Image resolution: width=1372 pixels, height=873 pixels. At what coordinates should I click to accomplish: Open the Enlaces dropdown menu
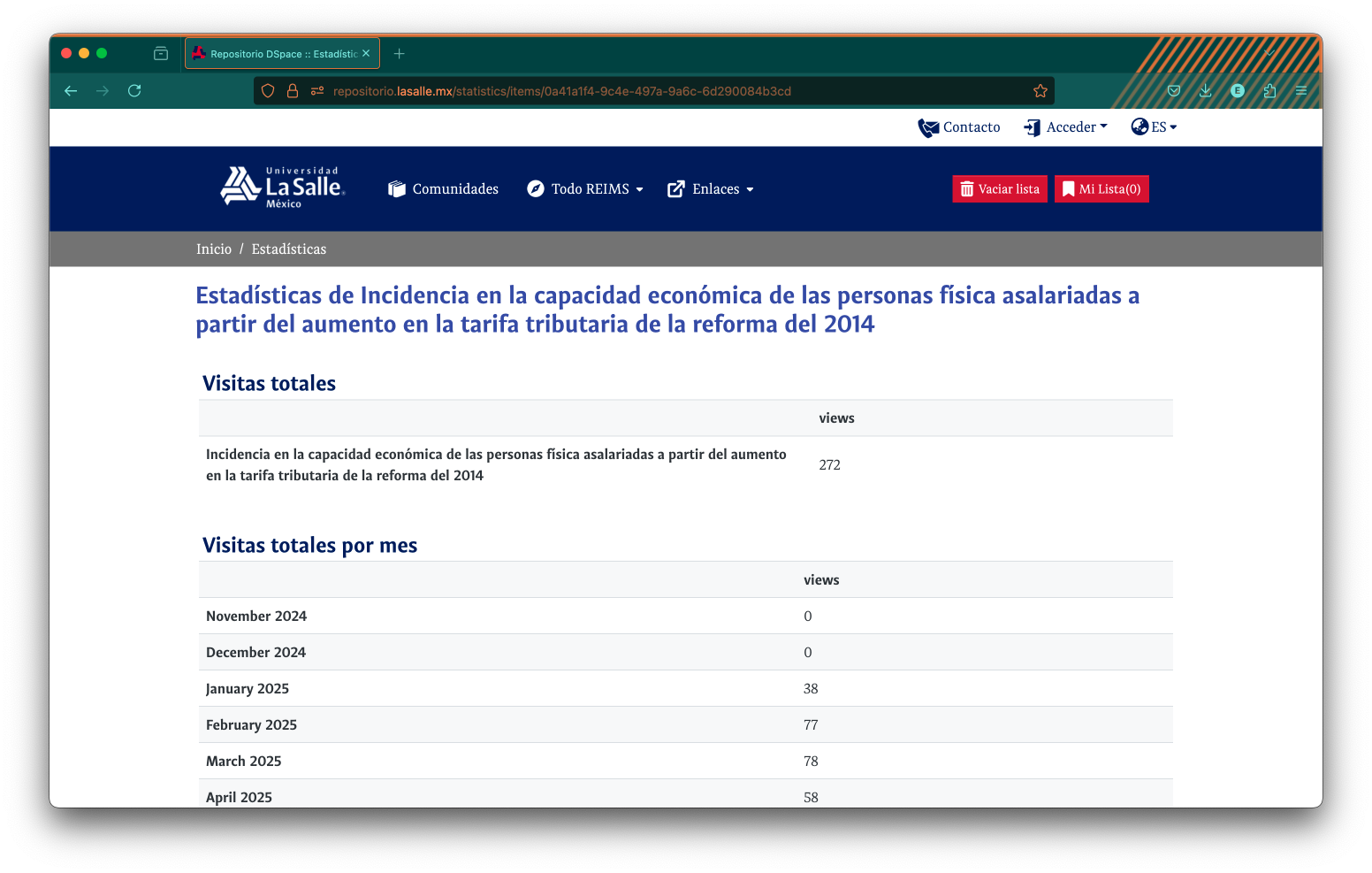click(x=711, y=189)
